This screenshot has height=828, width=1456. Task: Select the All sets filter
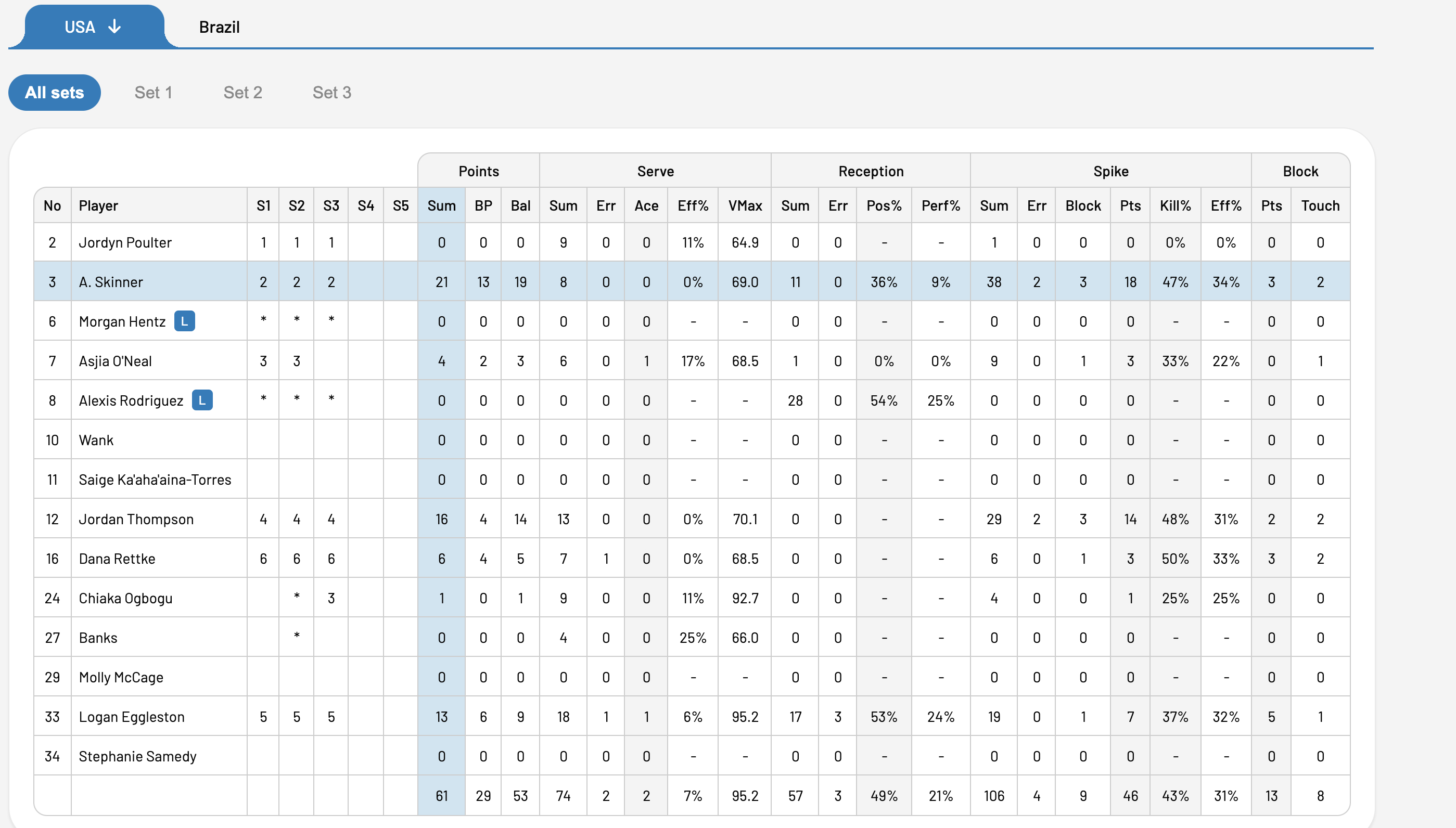55,93
